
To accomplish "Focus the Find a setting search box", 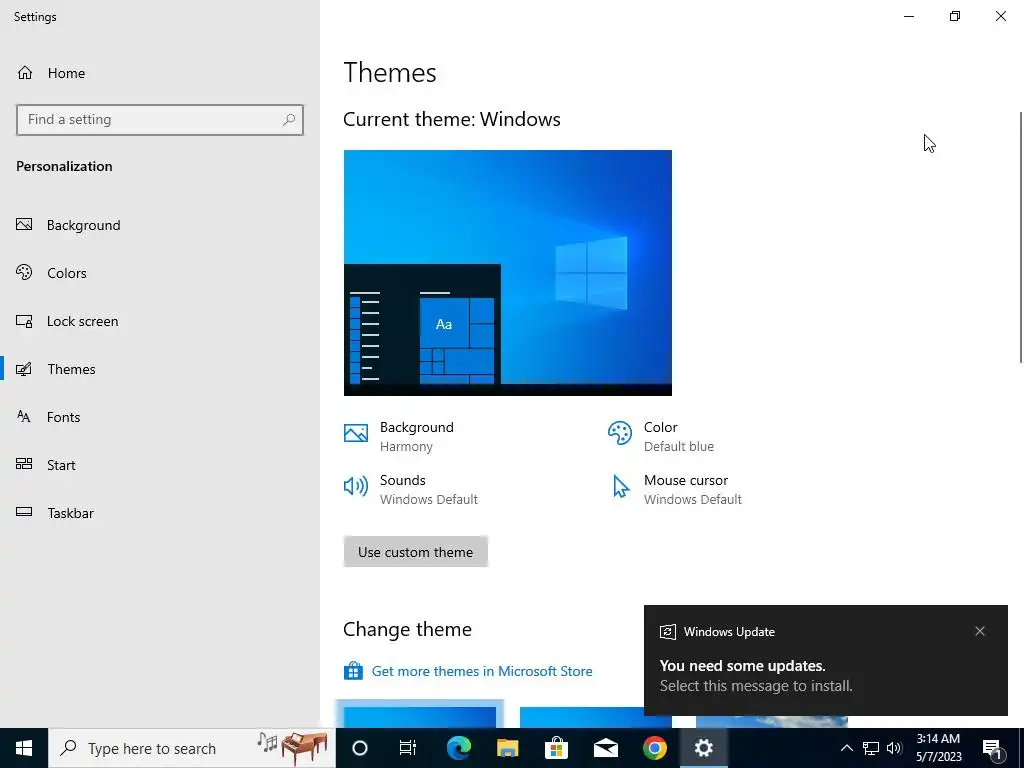I will (160, 120).
